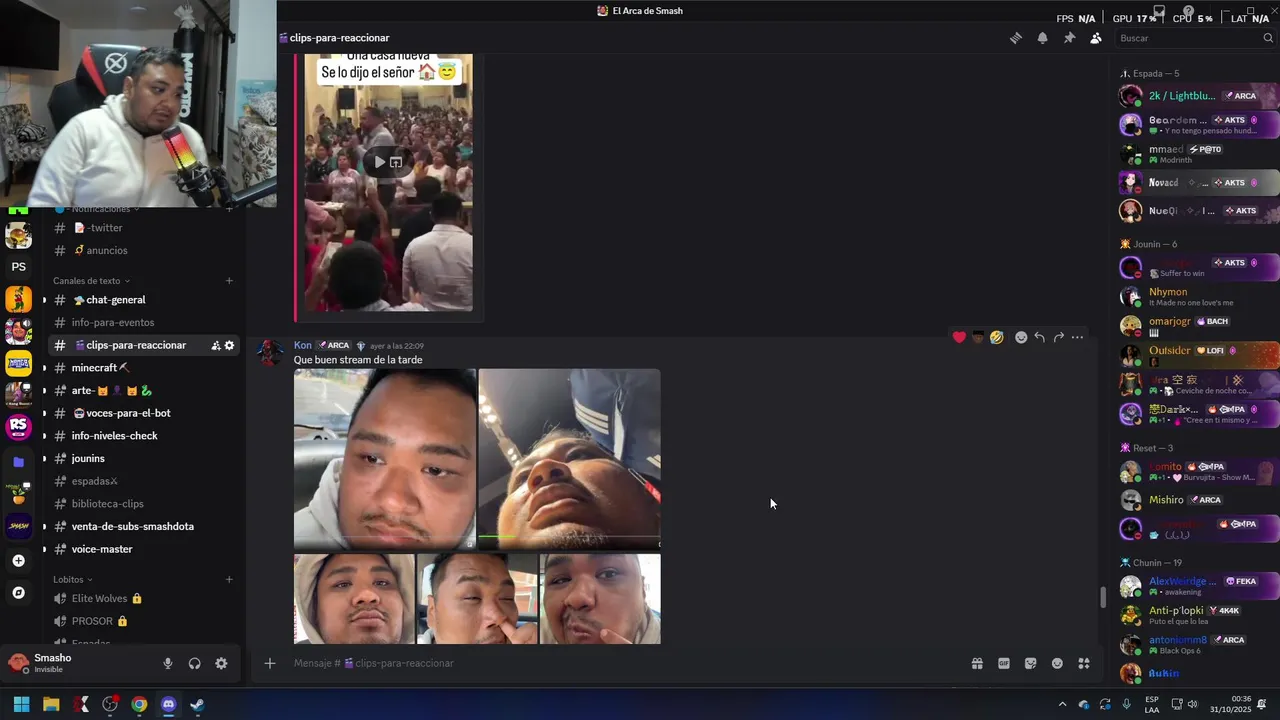The image size is (1280, 720).
Task: Open Kon's username in message
Action: pos(303,345)
